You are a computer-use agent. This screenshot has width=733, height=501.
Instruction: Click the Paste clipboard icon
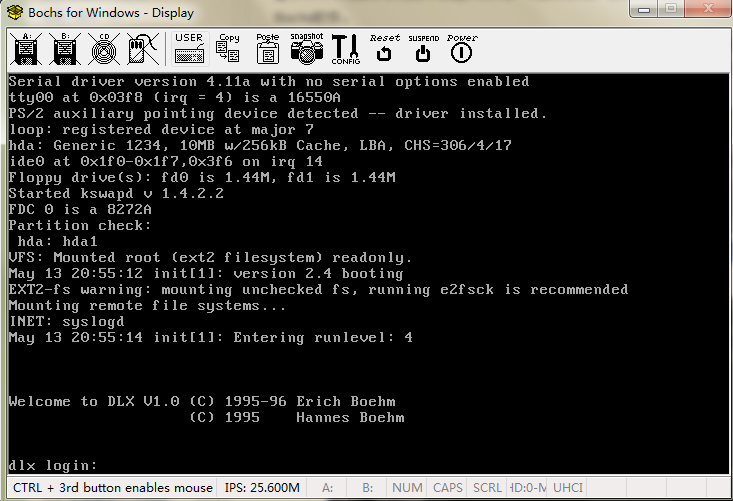[267, 48]
